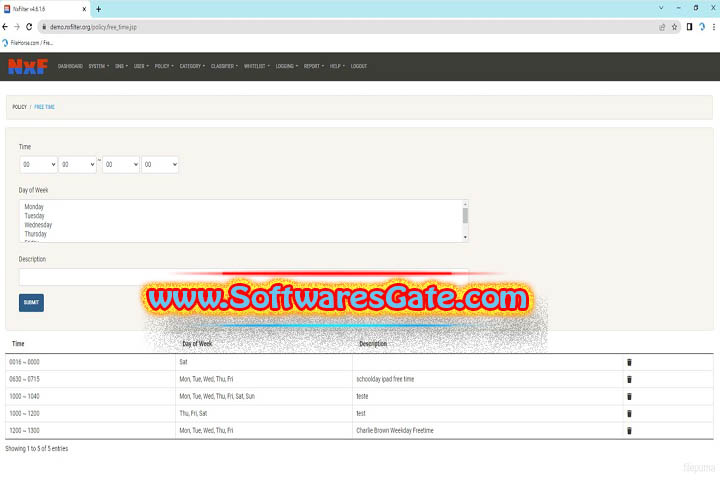Open the start hour dropdown

coord(39,164)
